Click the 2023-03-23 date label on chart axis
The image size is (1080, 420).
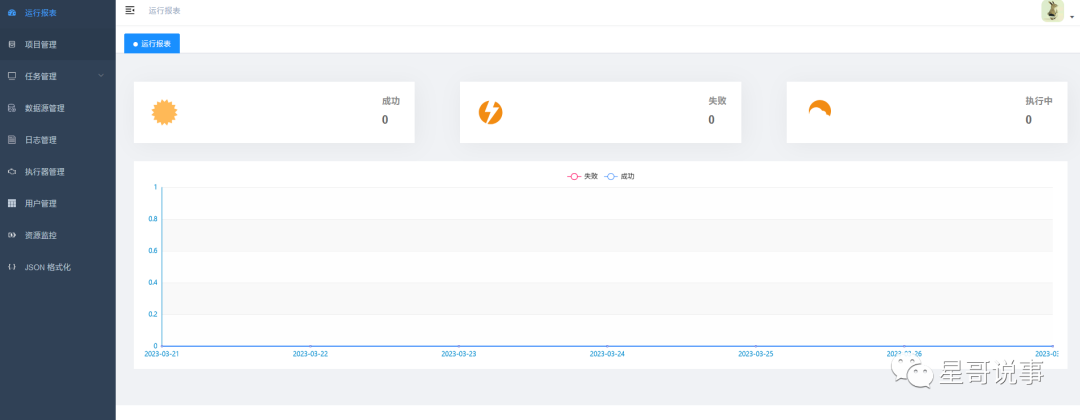[458, 354]
